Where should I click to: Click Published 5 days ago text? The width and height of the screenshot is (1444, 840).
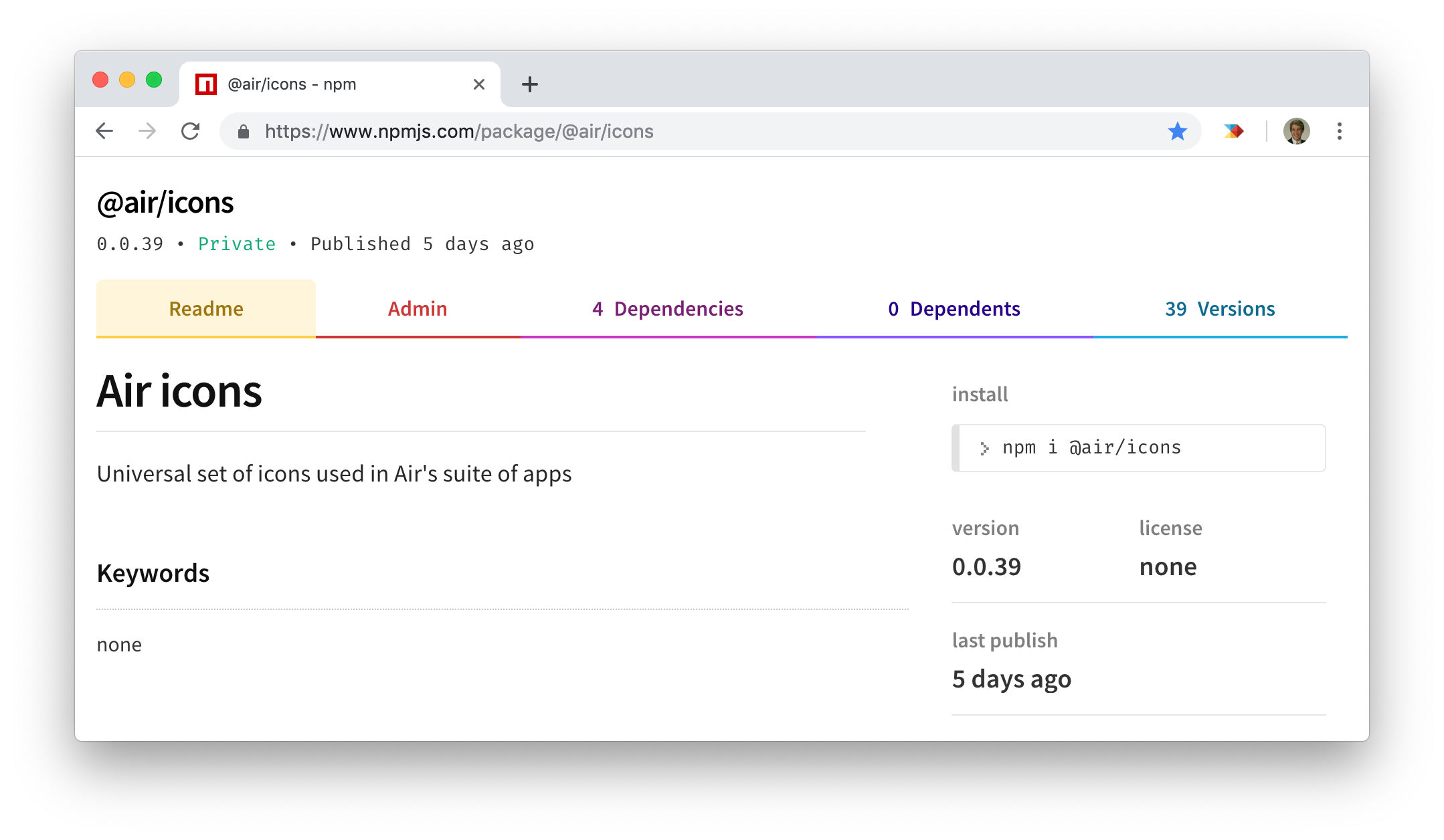(x=422, y=244)
